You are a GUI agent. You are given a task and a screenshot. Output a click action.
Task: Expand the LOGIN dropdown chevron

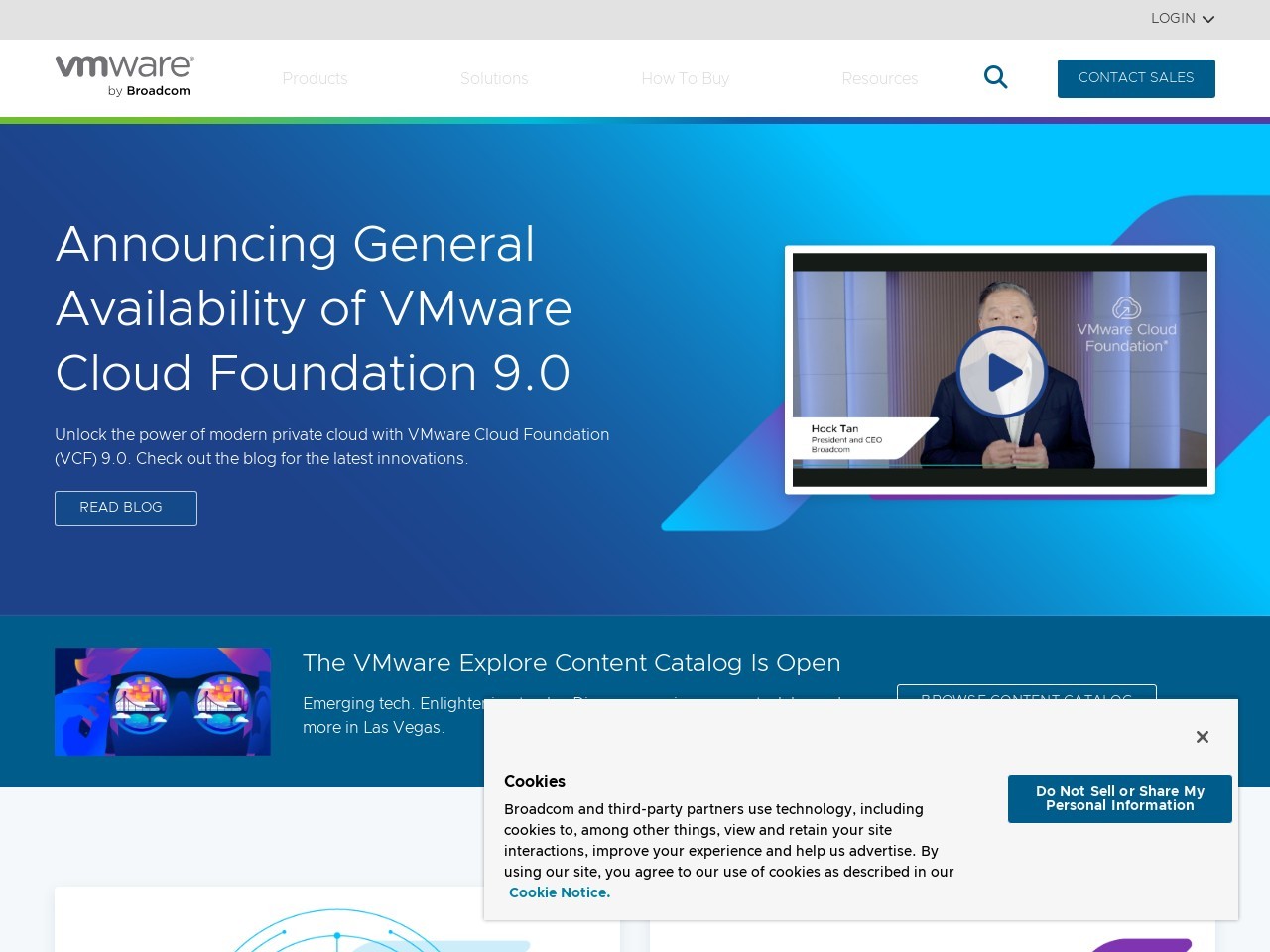[1208, 18]
